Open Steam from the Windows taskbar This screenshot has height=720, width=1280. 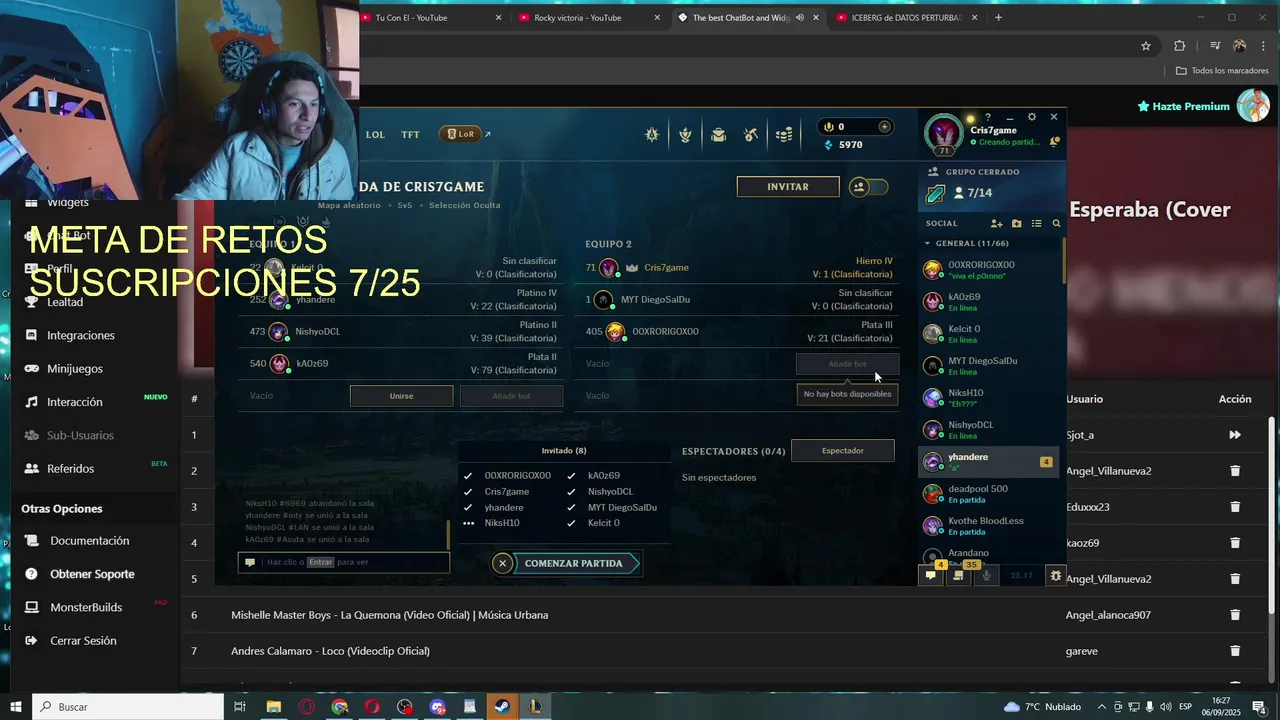click(502, 707)
